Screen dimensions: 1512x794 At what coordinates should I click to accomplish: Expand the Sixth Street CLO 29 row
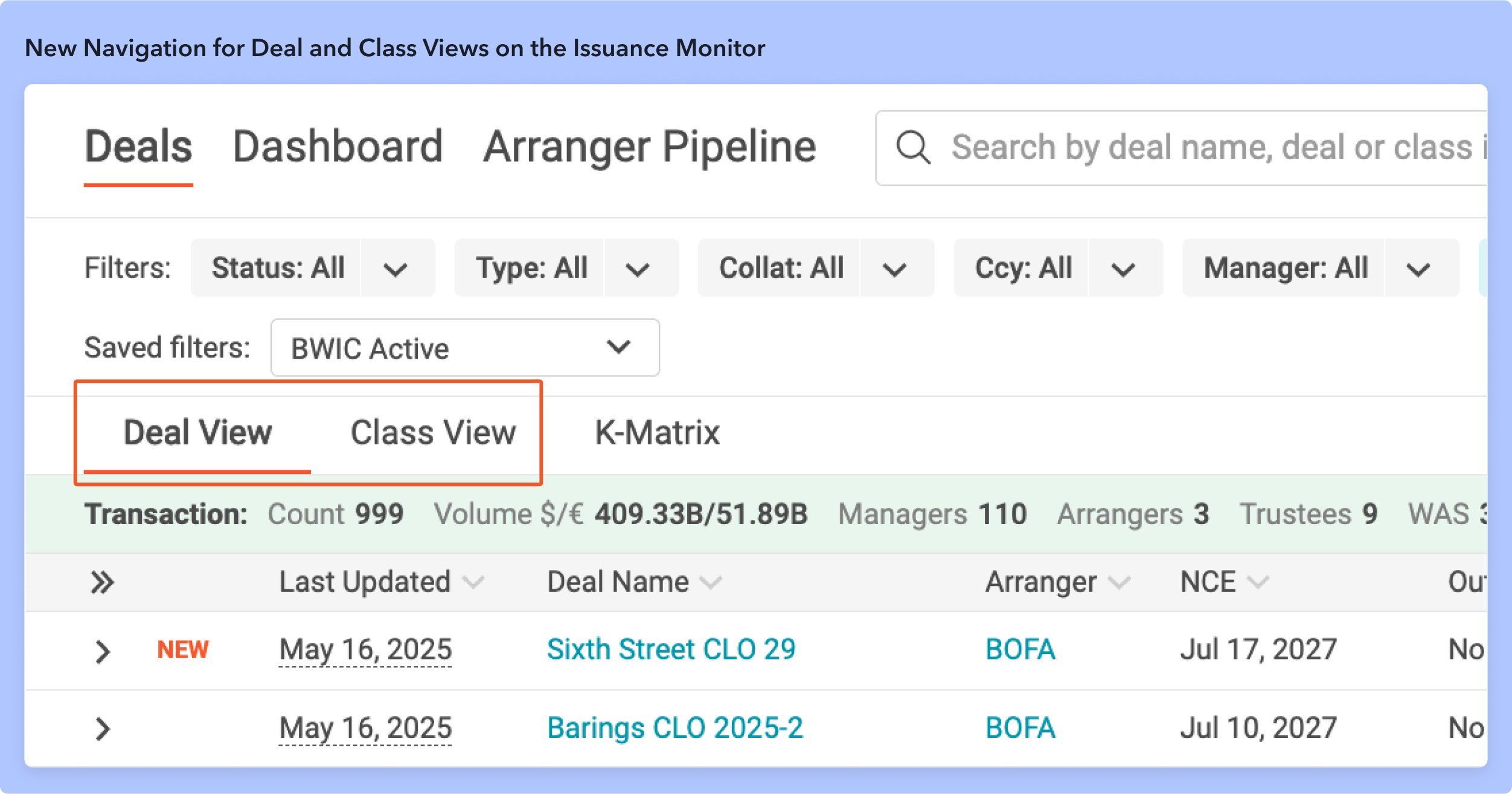click(x=103, y=651)
